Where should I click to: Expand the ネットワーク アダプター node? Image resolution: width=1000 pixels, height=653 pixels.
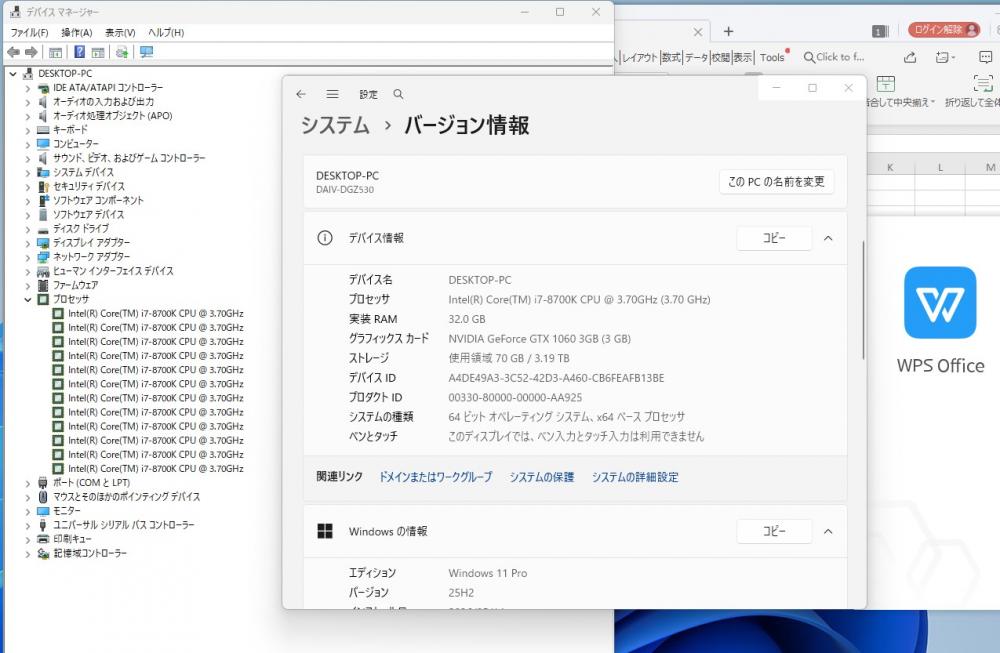[27, 257]
